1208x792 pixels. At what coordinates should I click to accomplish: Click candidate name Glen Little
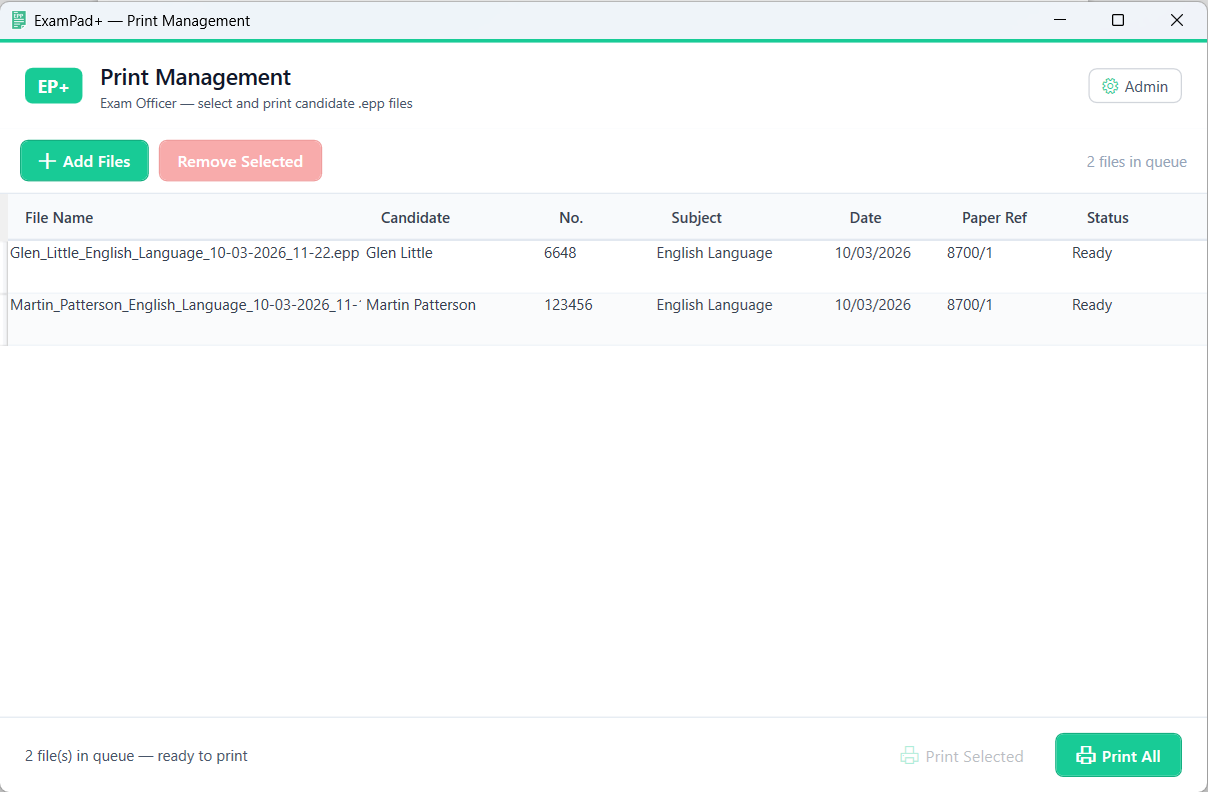(399, 254)
